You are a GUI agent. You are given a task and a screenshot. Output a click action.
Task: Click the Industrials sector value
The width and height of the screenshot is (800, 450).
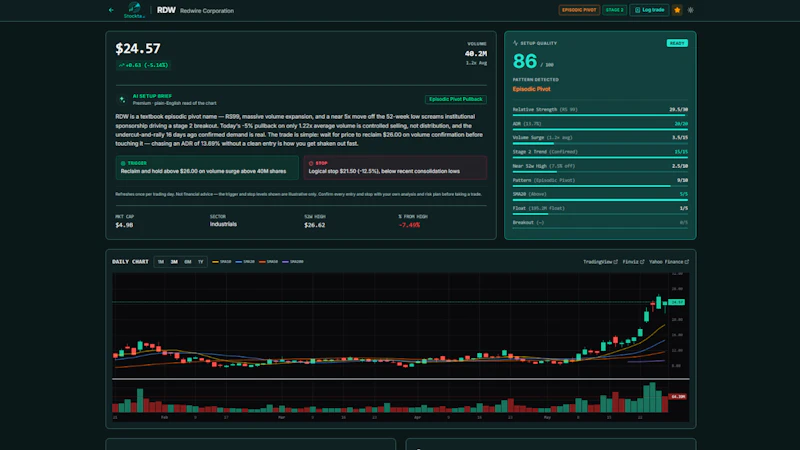(x=223, y=224)
